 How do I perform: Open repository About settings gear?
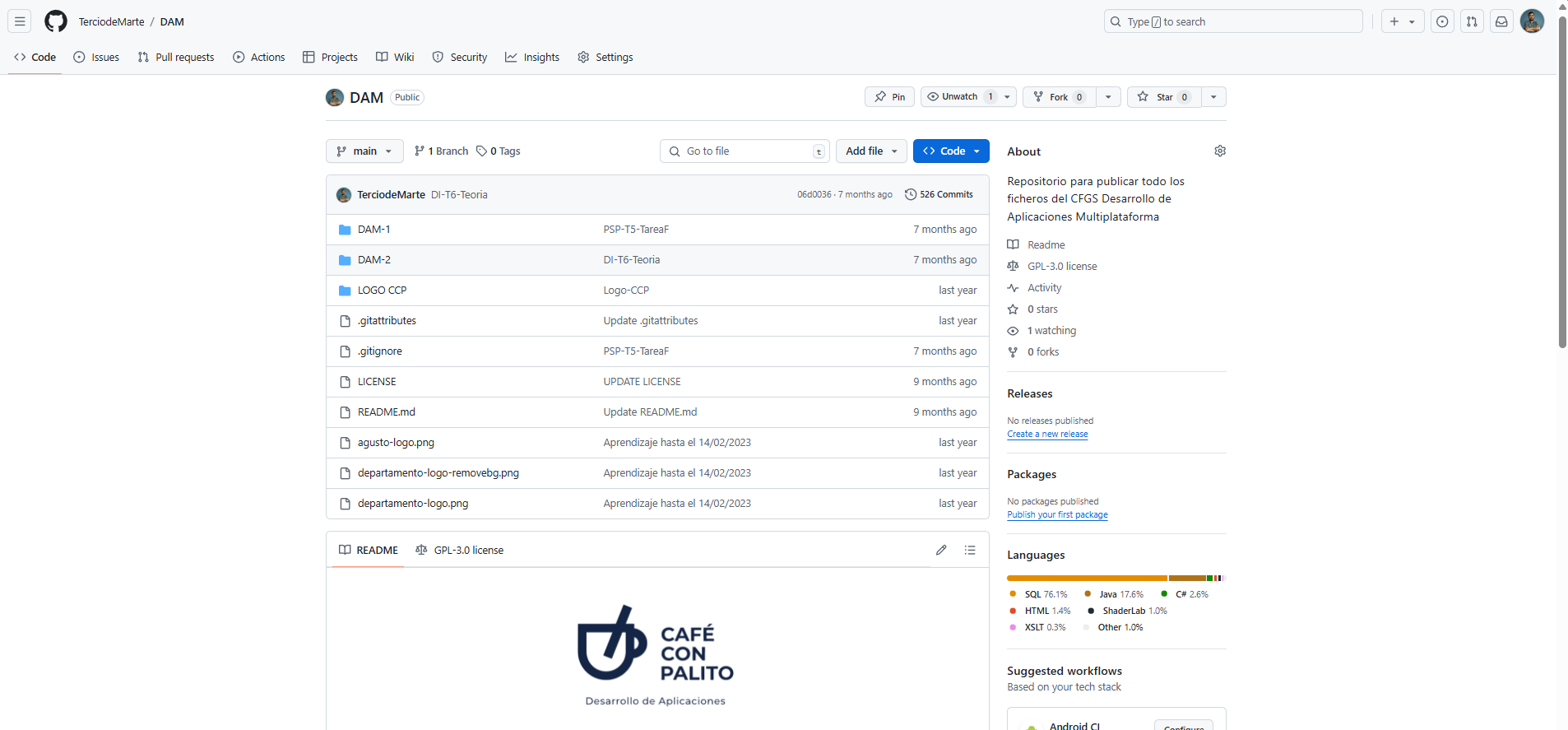point(1220,151)
